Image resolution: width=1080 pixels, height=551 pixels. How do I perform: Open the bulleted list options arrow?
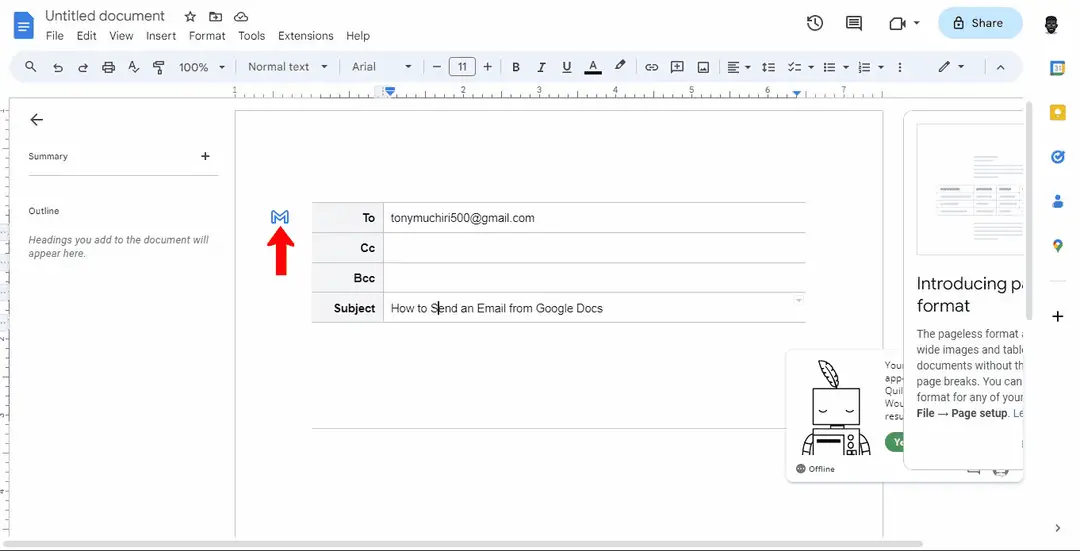pyautogui.click(x=846, y=67)
